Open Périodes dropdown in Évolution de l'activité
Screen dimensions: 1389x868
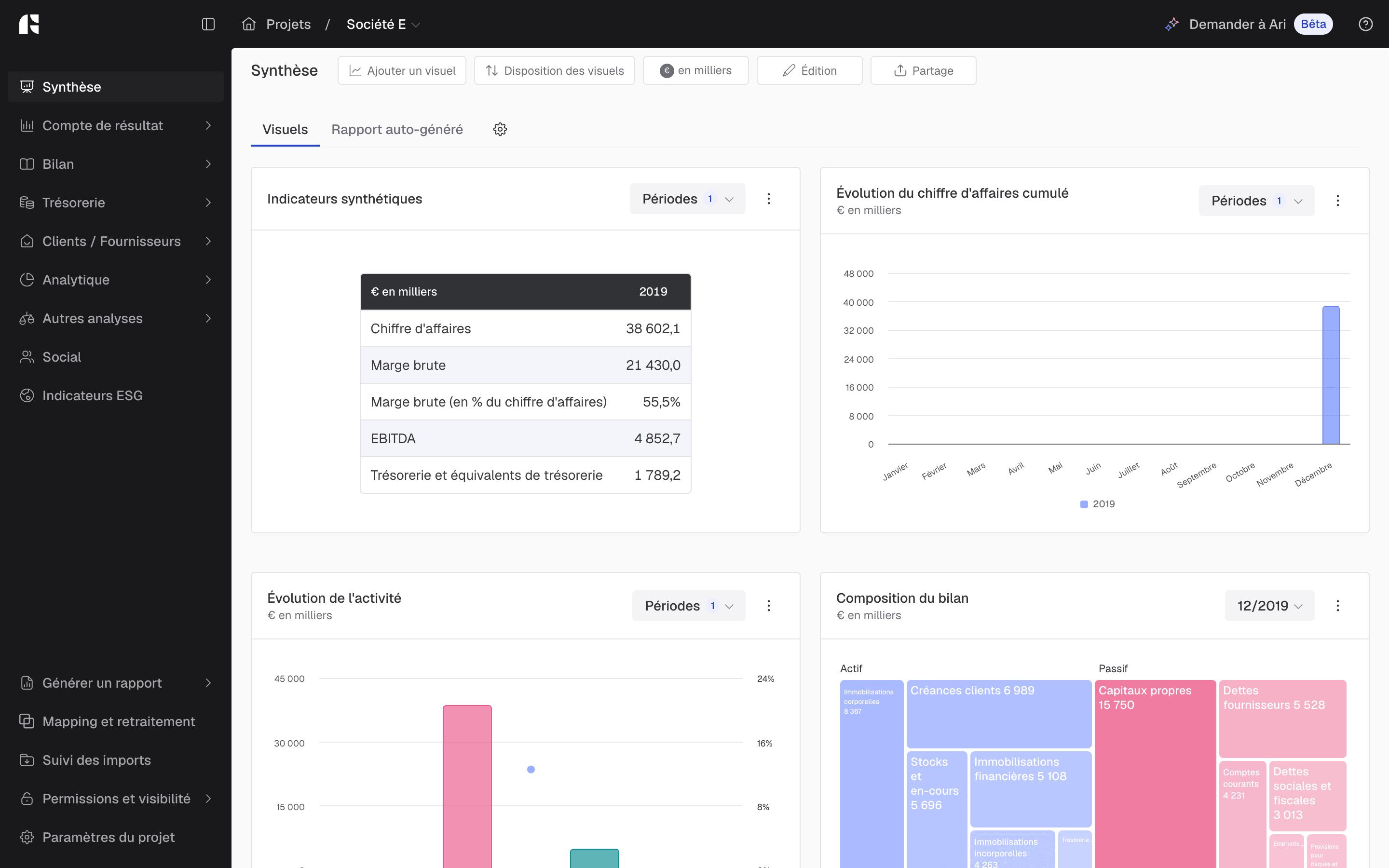(x=689, y=606)
